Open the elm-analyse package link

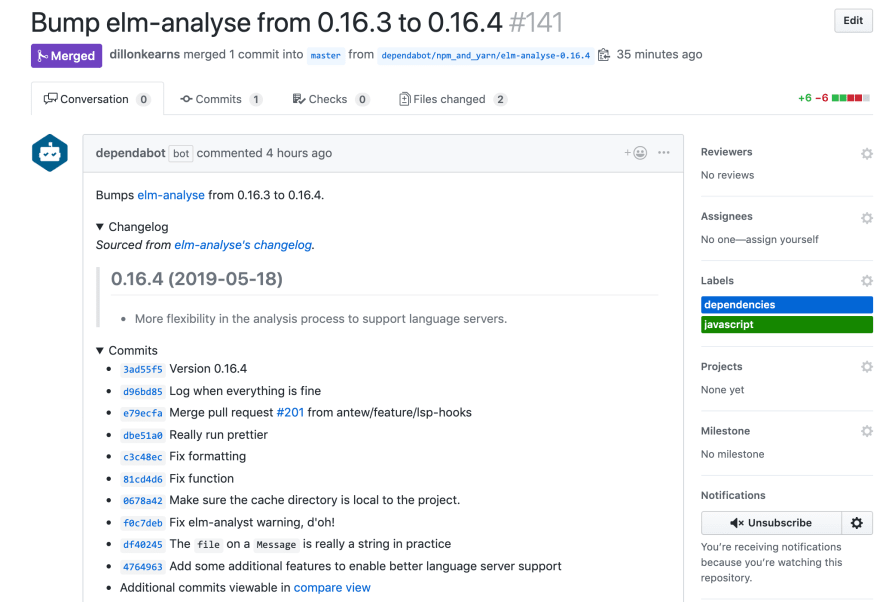pos(171,195)
